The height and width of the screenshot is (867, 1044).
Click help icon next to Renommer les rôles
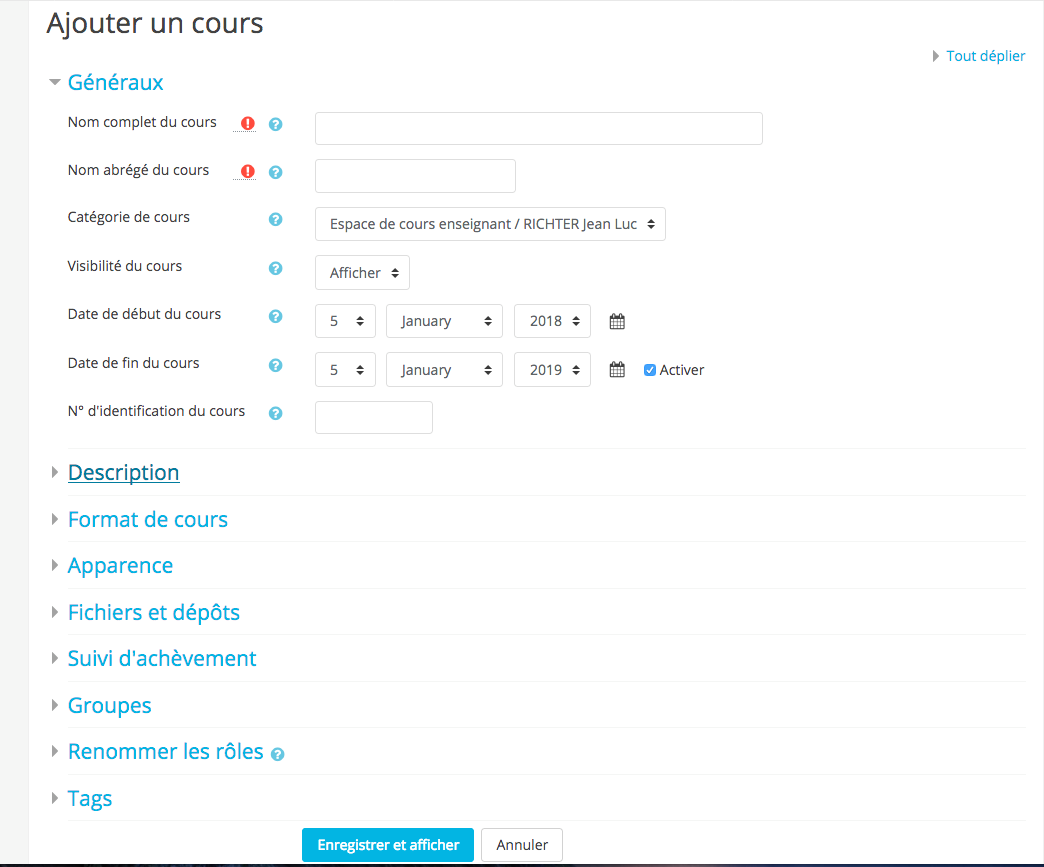click(x=278, y=754)
